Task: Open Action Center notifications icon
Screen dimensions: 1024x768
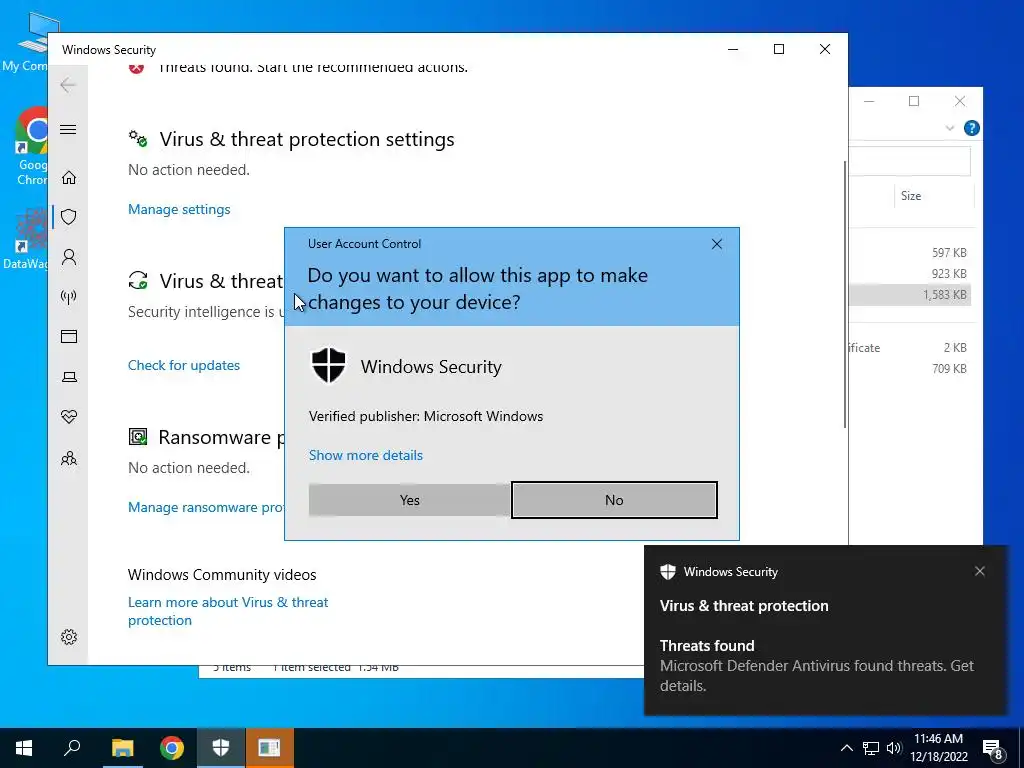Action: pyautogui.click(x=993, y=749)
